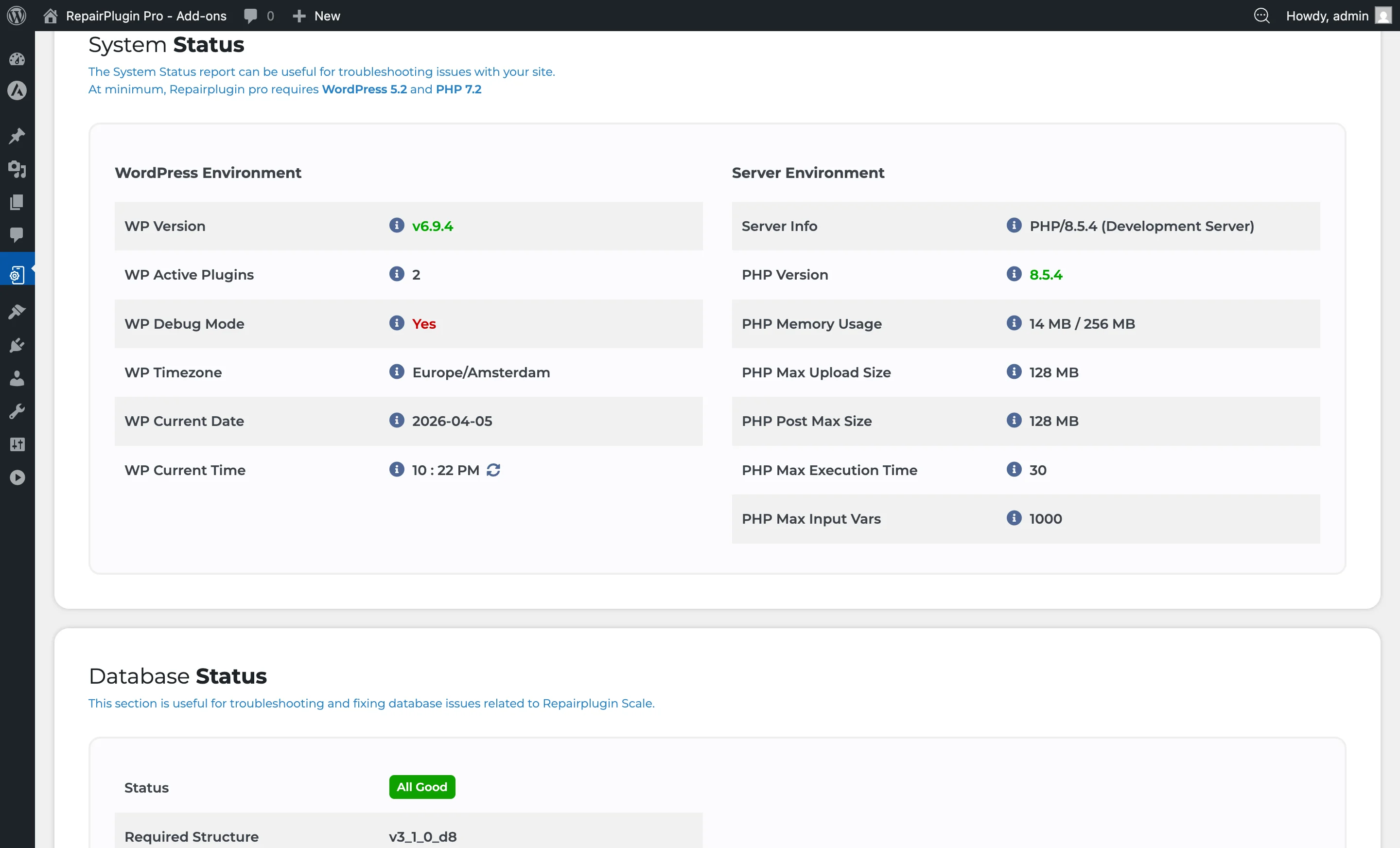Click the info icon next to WP Version
Viewport: 1400px width, 848px height.
[x=396, y=225]
